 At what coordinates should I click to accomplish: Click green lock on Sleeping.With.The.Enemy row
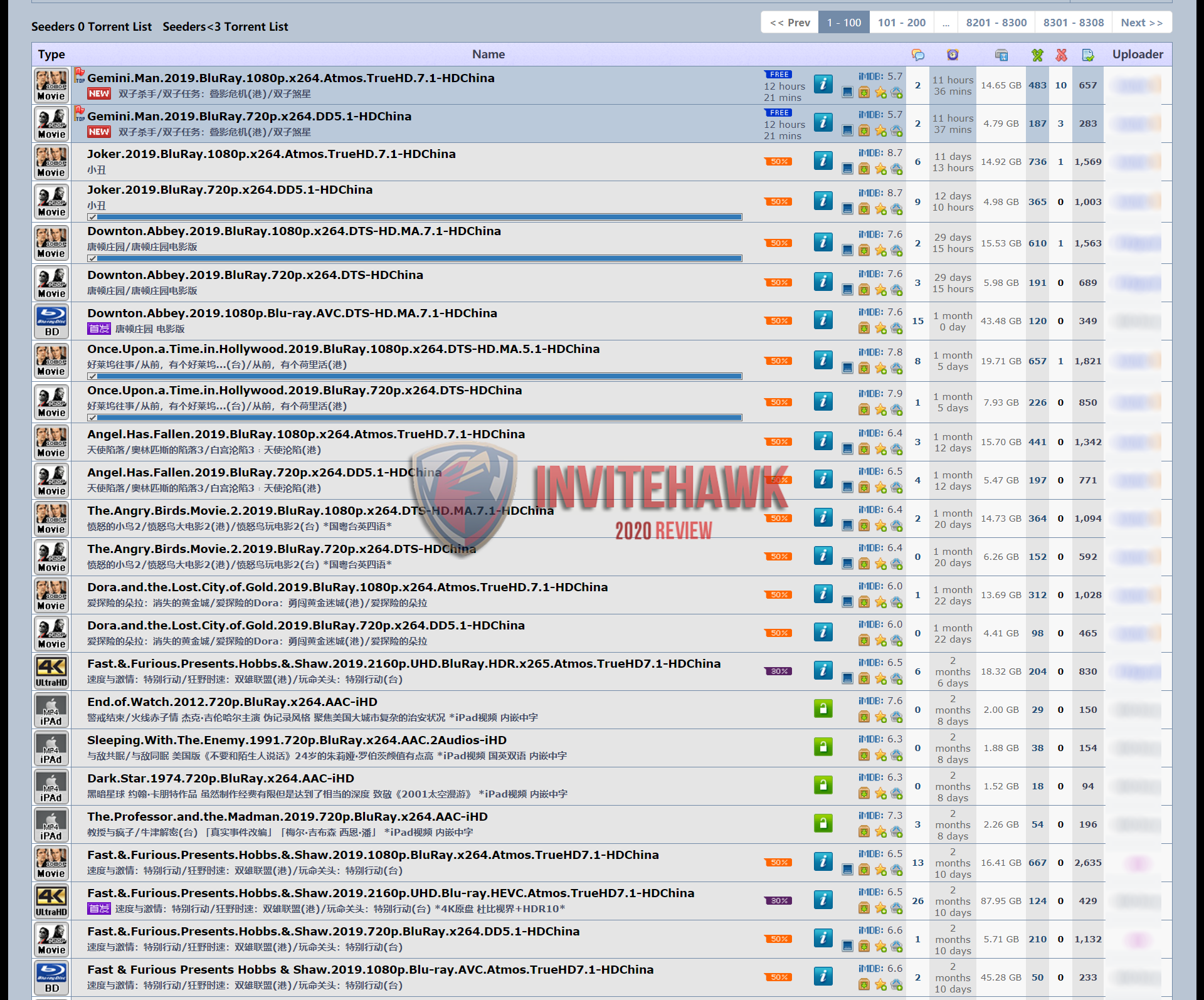click(823, 747)
